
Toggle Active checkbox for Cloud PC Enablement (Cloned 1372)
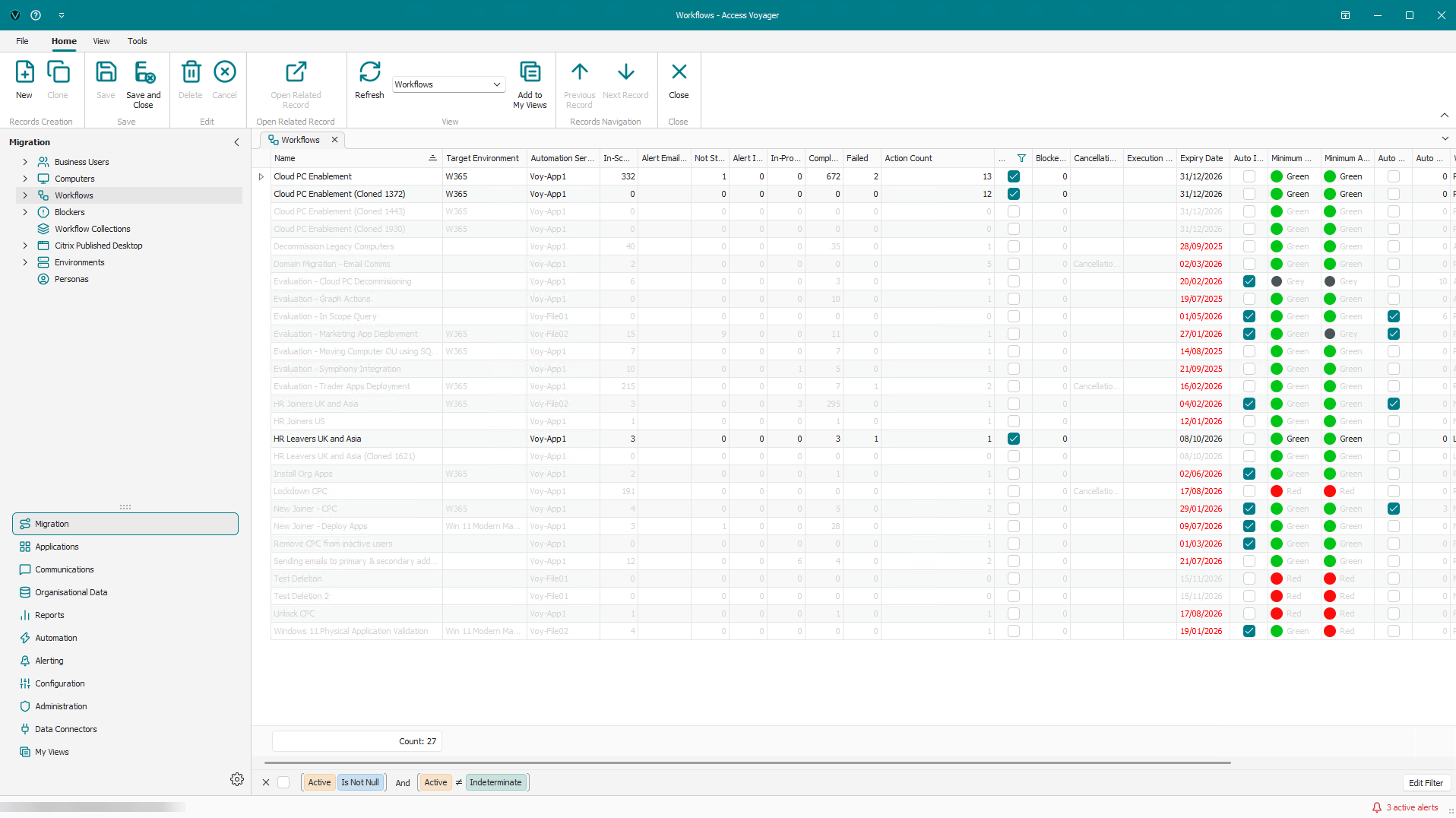(x=1014, y=194)
